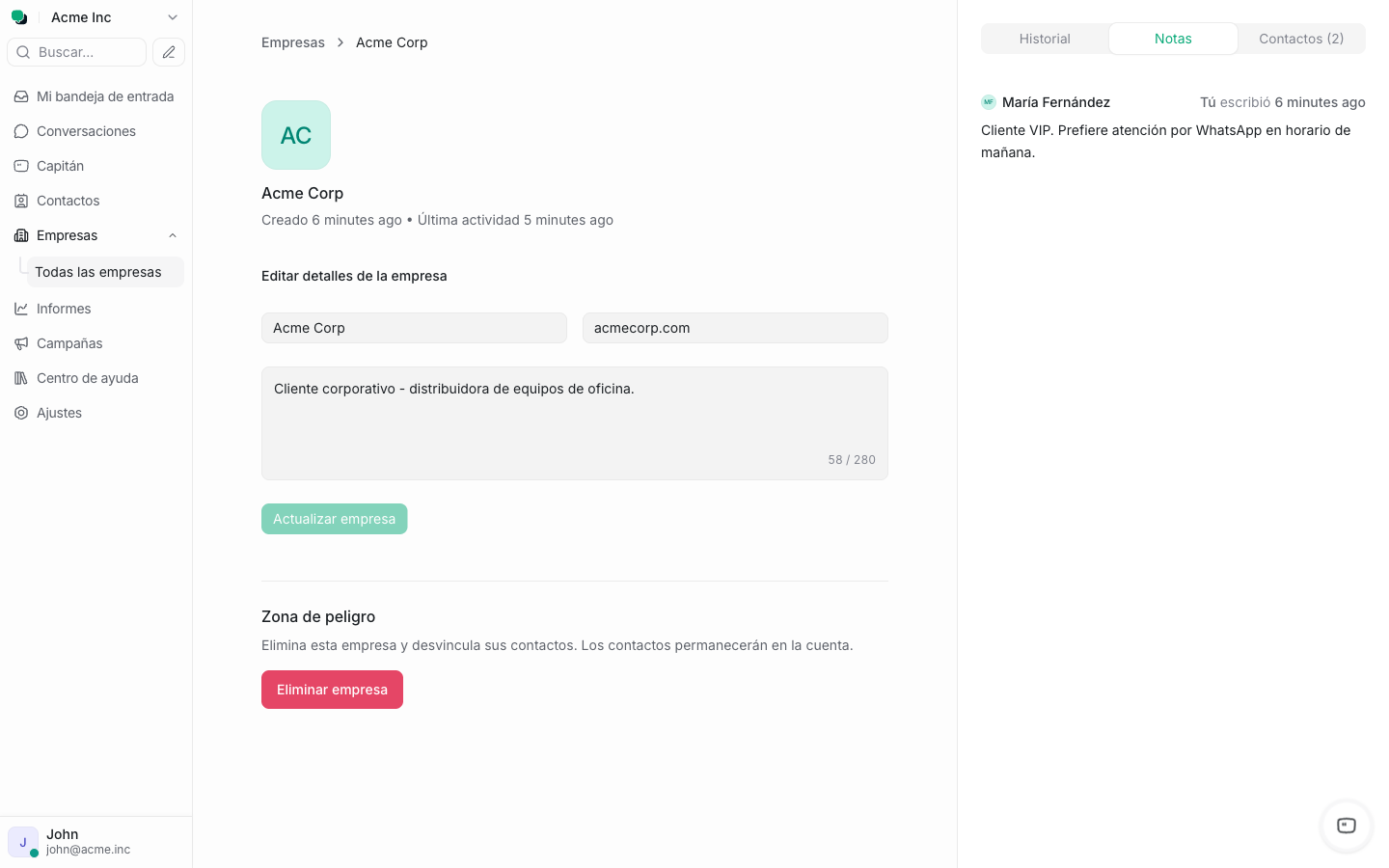
Task: Open the floating Captain assistant button
Action: [1347, 826]
